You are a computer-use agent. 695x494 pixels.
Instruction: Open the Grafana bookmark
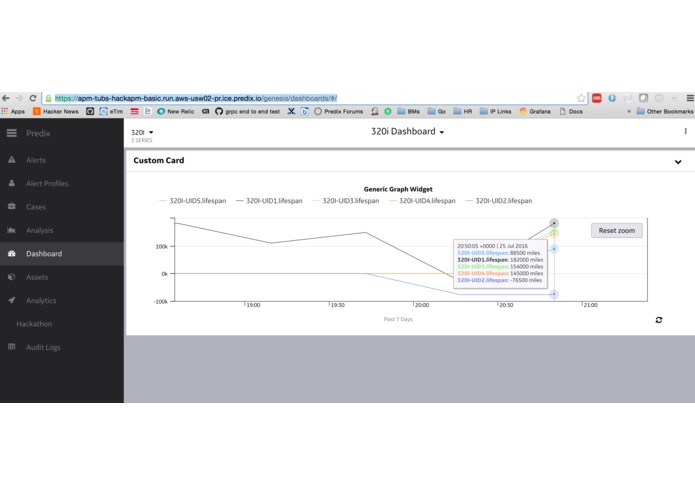[x=535, y=111]
